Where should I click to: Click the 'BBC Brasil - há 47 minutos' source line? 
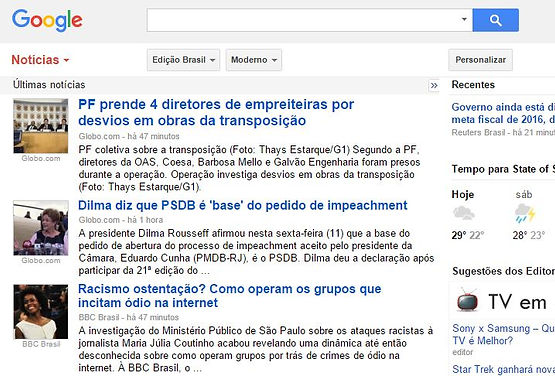128,317
